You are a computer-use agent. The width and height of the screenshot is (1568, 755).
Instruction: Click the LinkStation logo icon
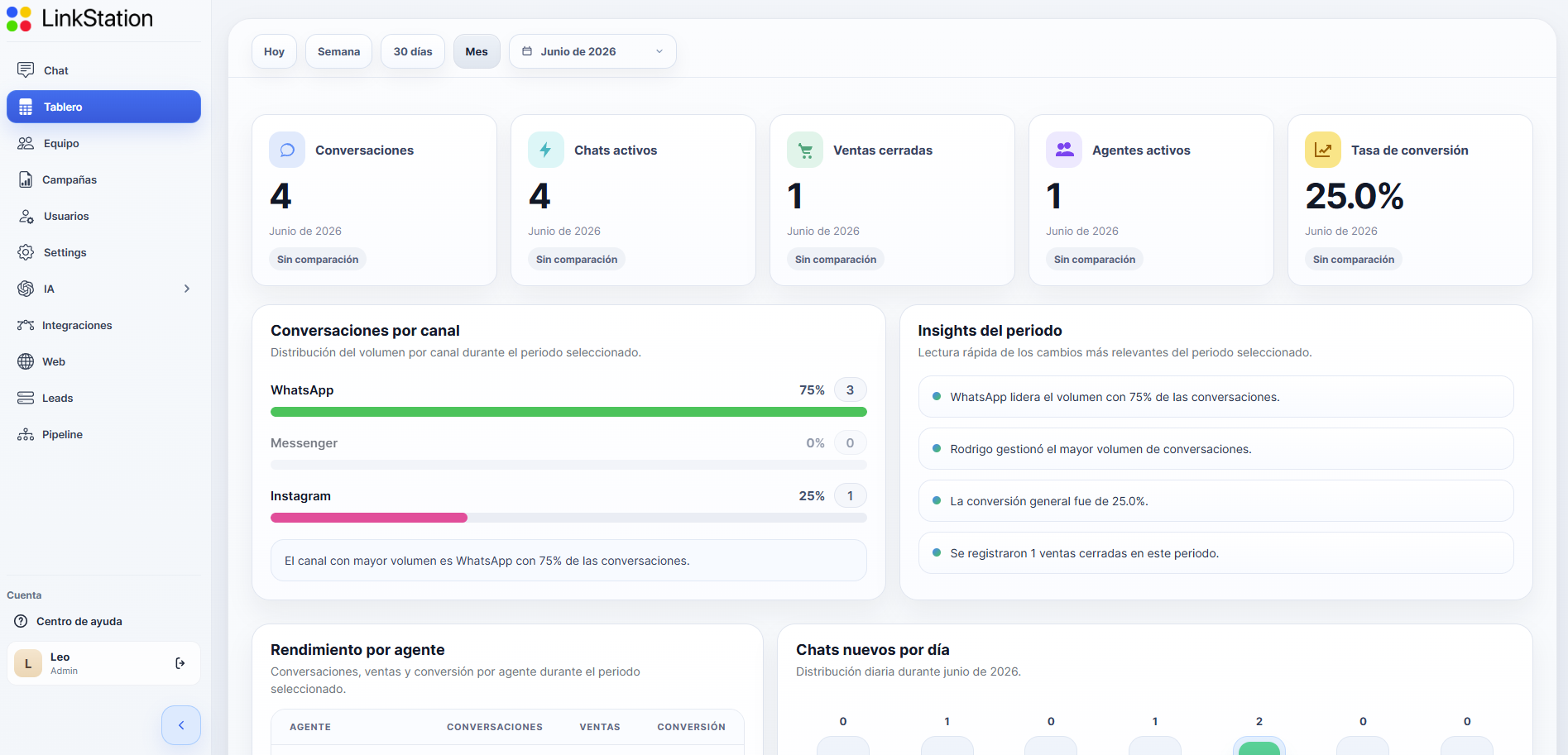coord(19,18)
